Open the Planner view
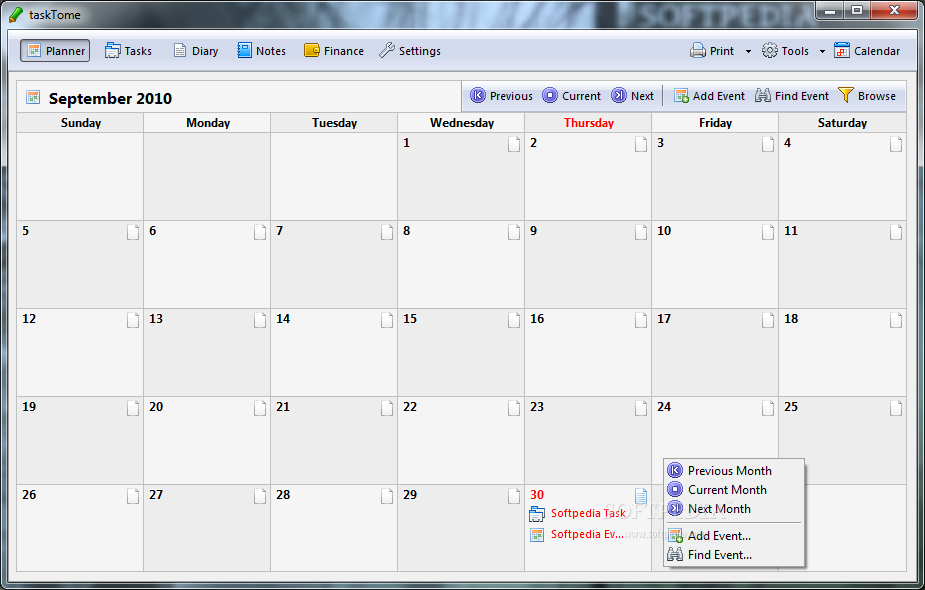This screenshot has height=590, width=925. (55, 51)
